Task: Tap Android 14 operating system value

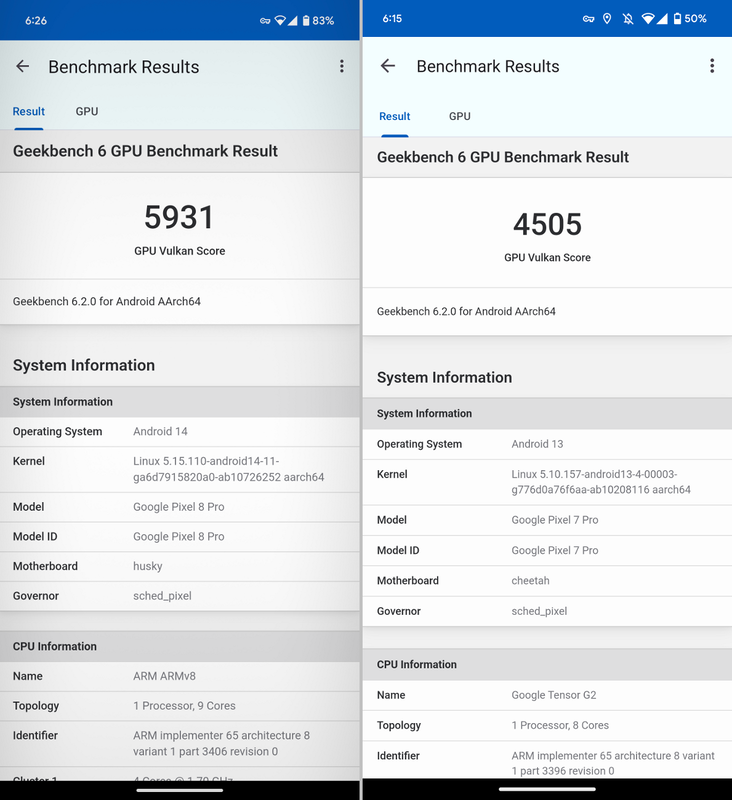Action: [x=160, y=432]
